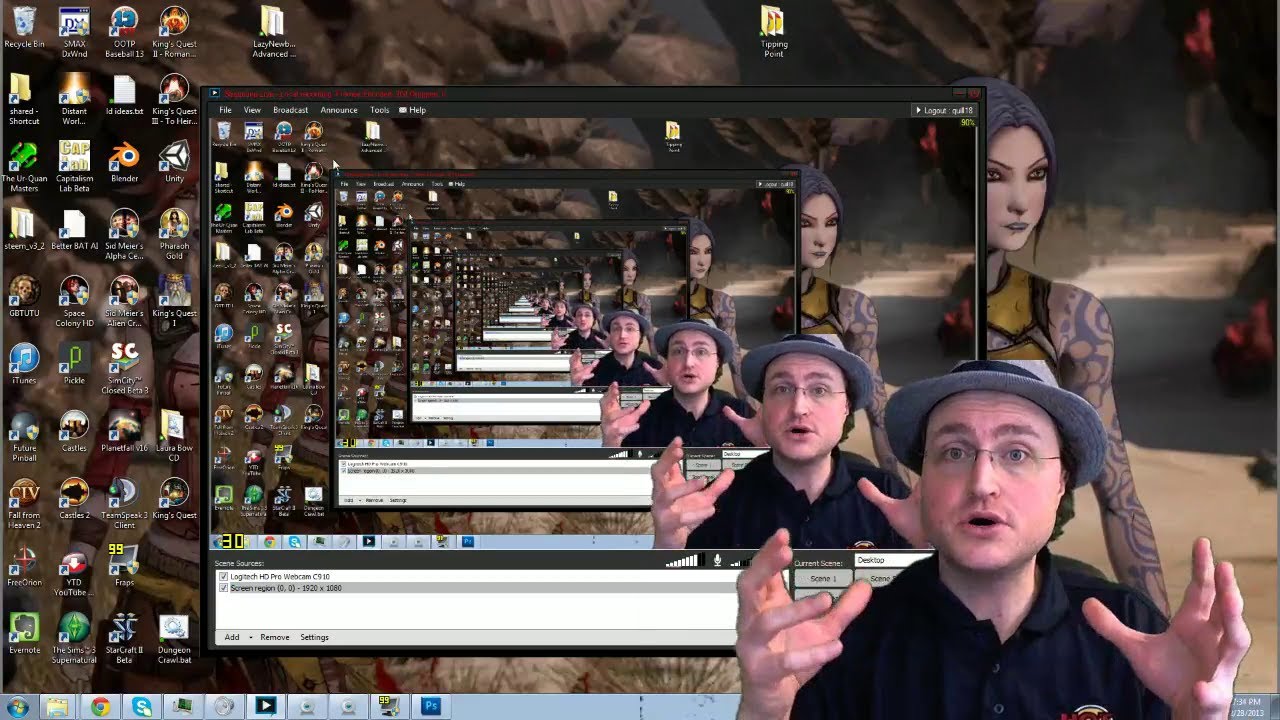The height and width of the screenshot is (720, 1280).
Task: Open the File menu in XSplit
Action: [225, 110]
